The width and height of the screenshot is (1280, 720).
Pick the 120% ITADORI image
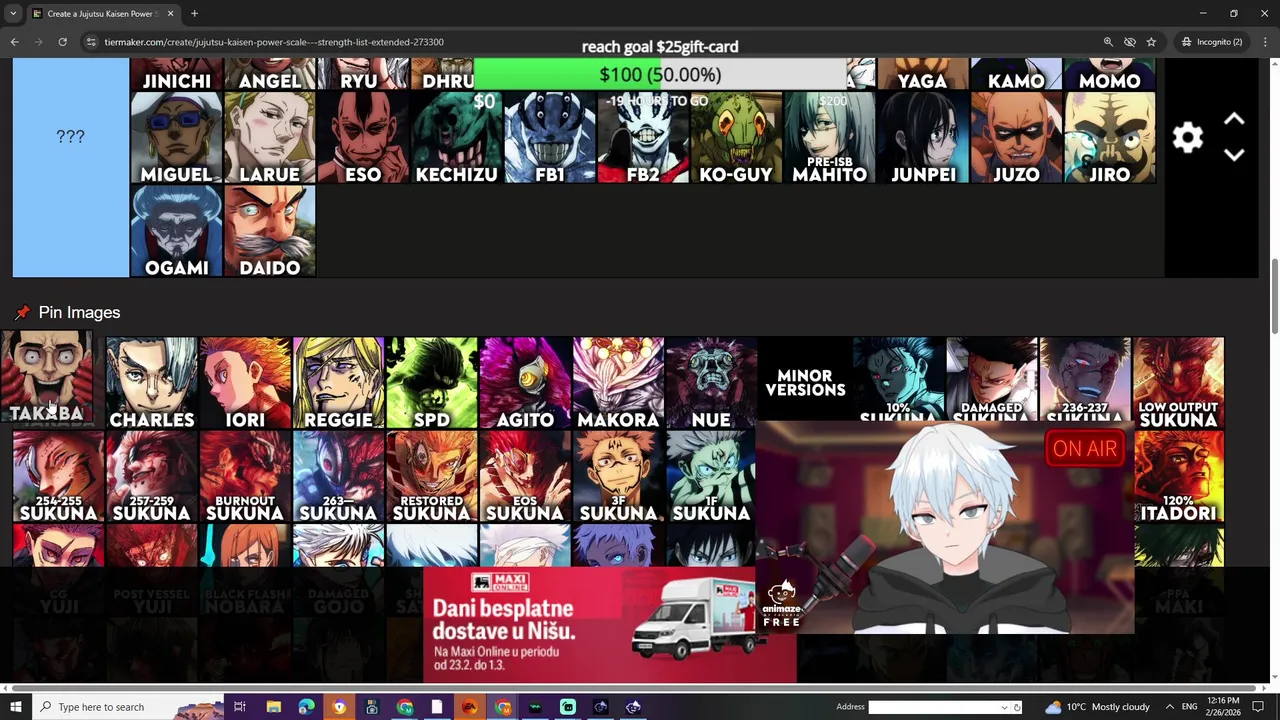coord(1179,477)
